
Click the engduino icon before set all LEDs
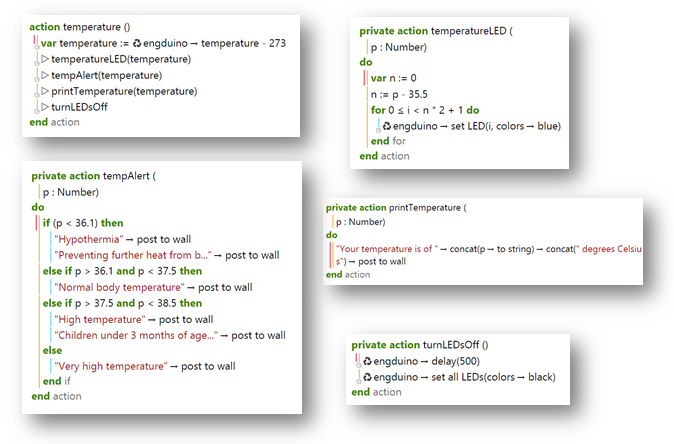pos(368,377)
